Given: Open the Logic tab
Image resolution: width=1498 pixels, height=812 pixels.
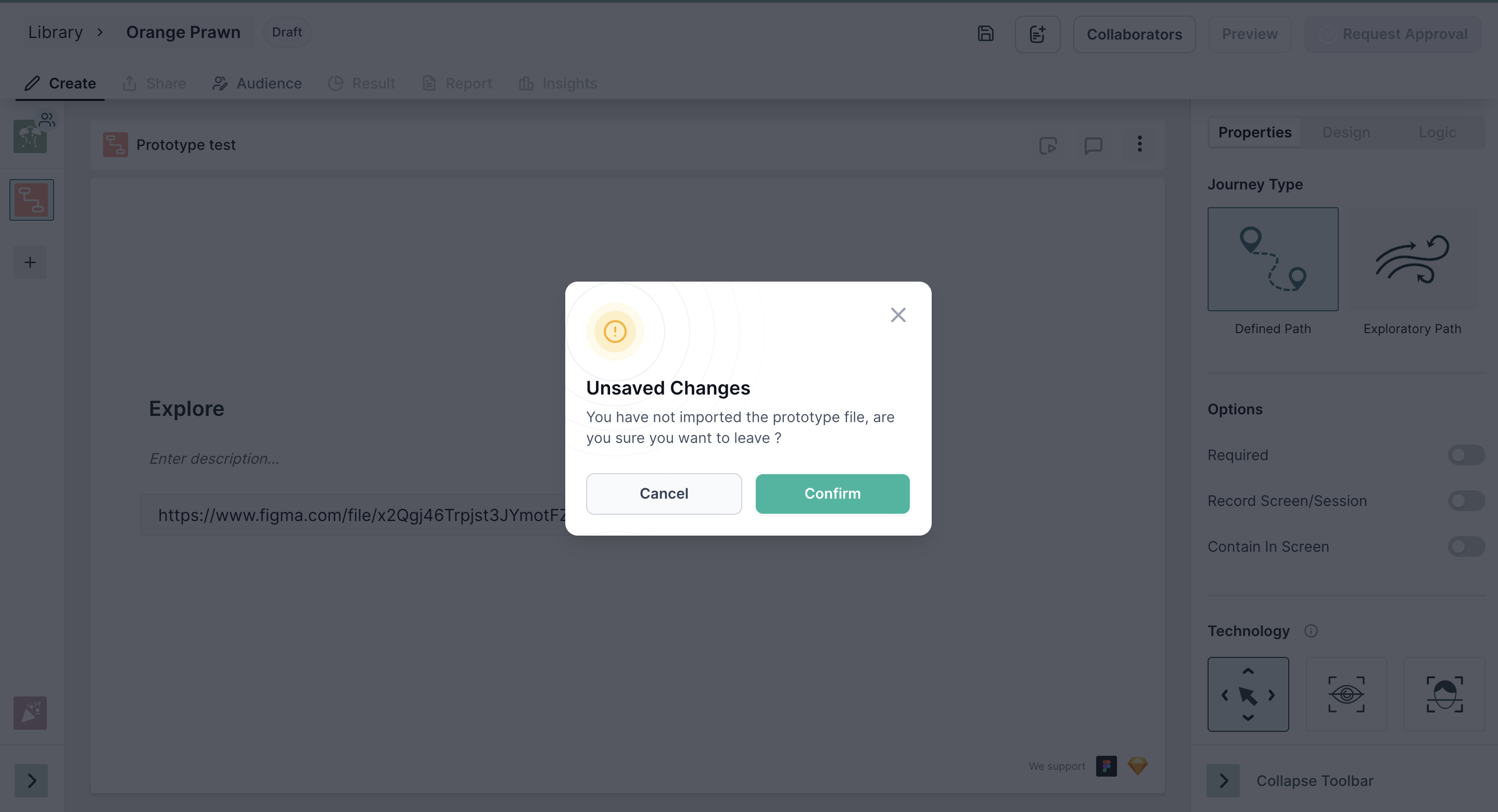Looking at the screenshot, I should 1437,133.
